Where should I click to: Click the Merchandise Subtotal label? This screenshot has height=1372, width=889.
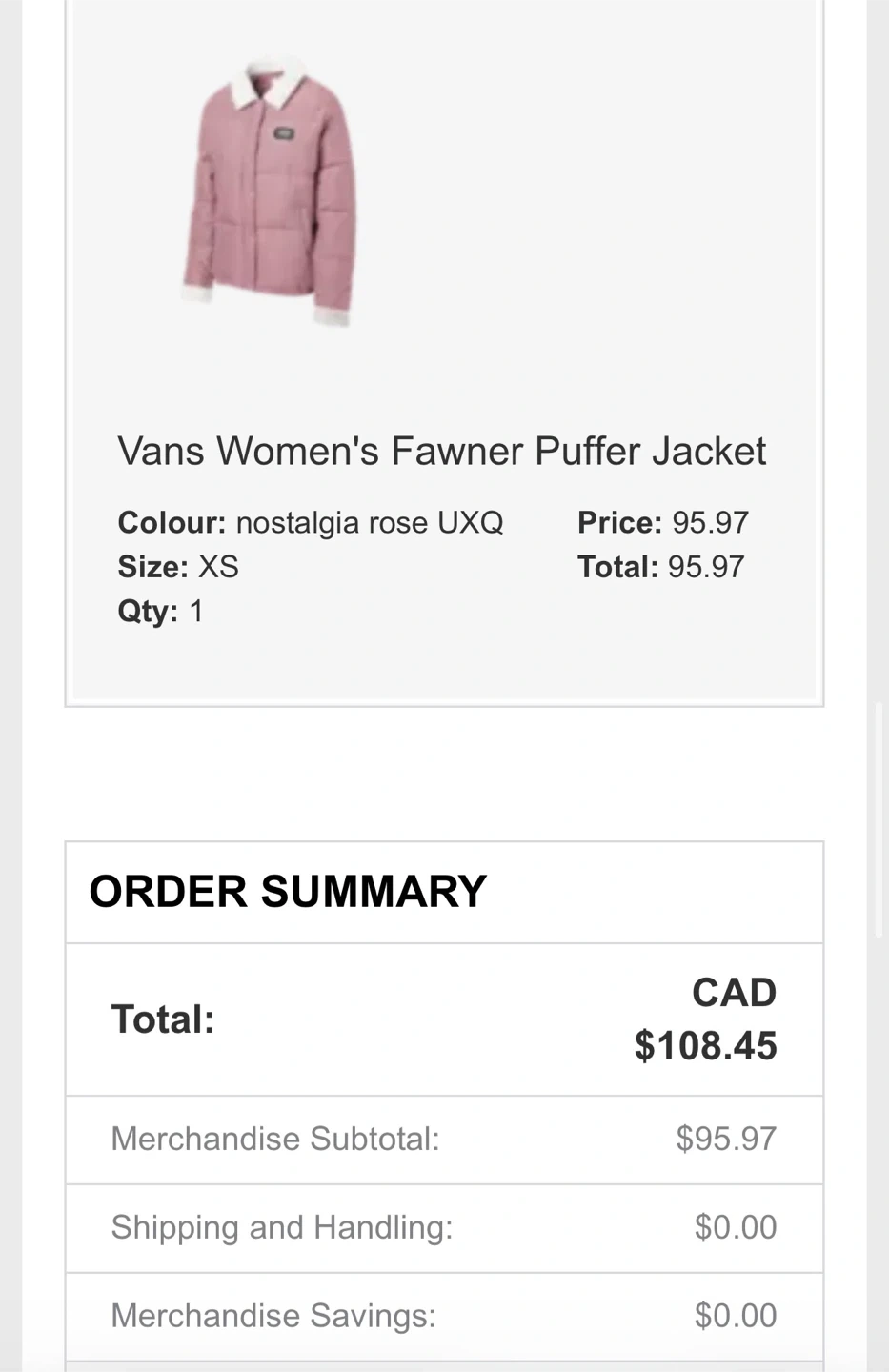pyautogui.click(x=275, y=1139)
